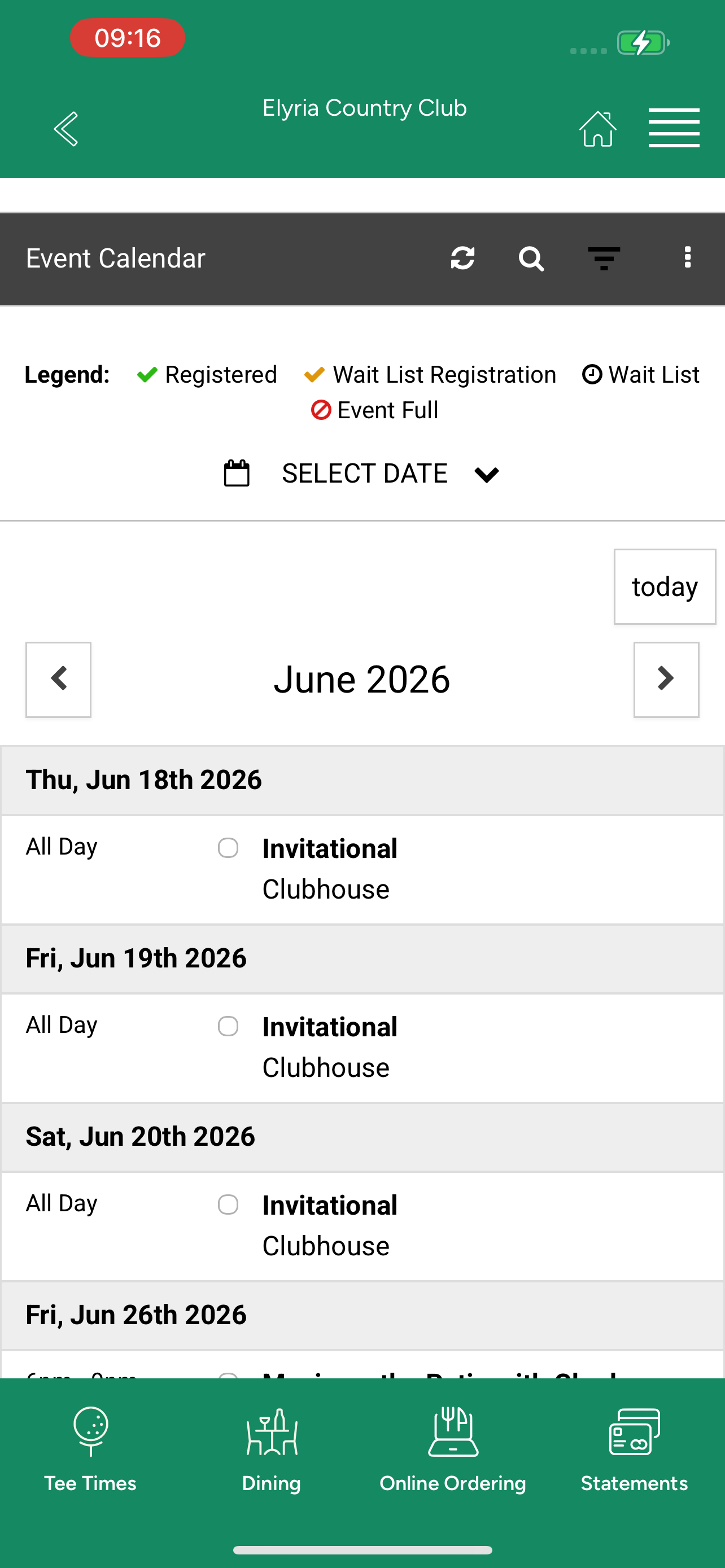Open the three-dot more options menu
Screen dimensions: 725x1568
(688, 257)
